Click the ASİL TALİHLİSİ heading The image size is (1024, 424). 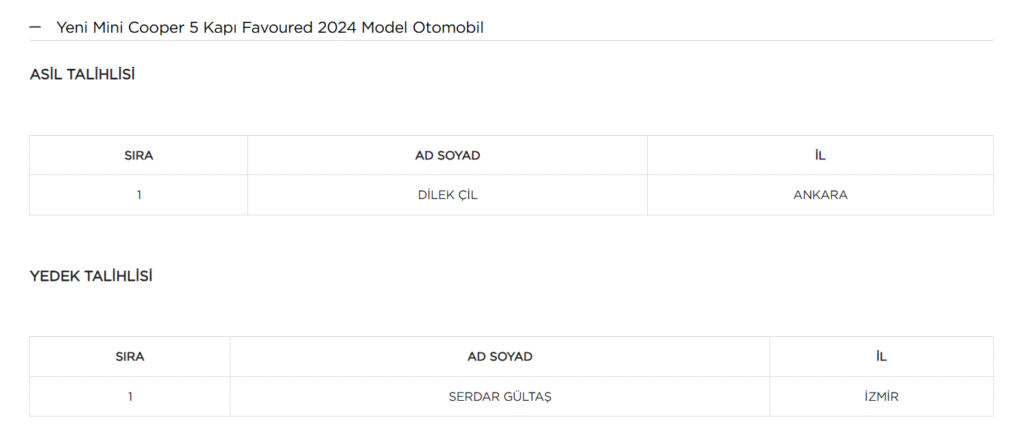click(x=82, y=75)
